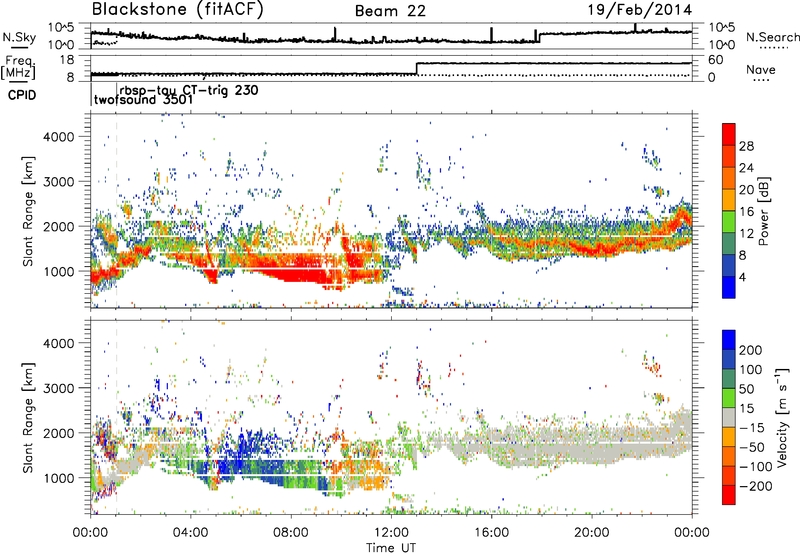Click the "-100" tick label on the Velocity colorbar
Screen dimensions: 800x554
pos(754,467)
